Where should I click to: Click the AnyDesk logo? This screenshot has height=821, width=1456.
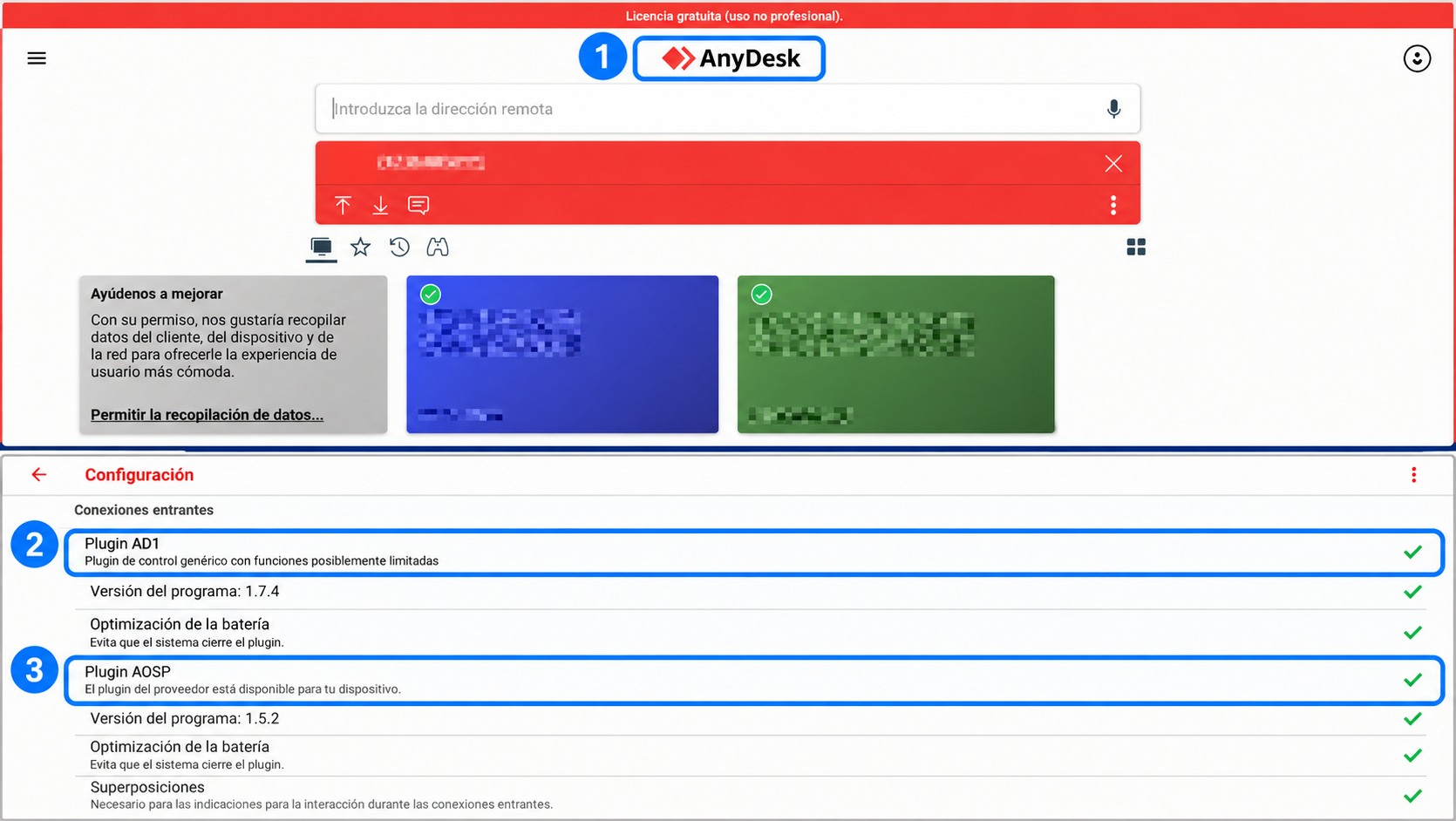click(729, 58)
